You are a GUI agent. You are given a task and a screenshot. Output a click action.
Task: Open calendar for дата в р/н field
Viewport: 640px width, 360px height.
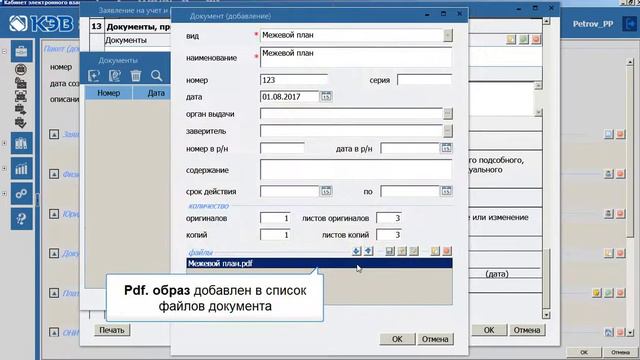pos(446,148)
